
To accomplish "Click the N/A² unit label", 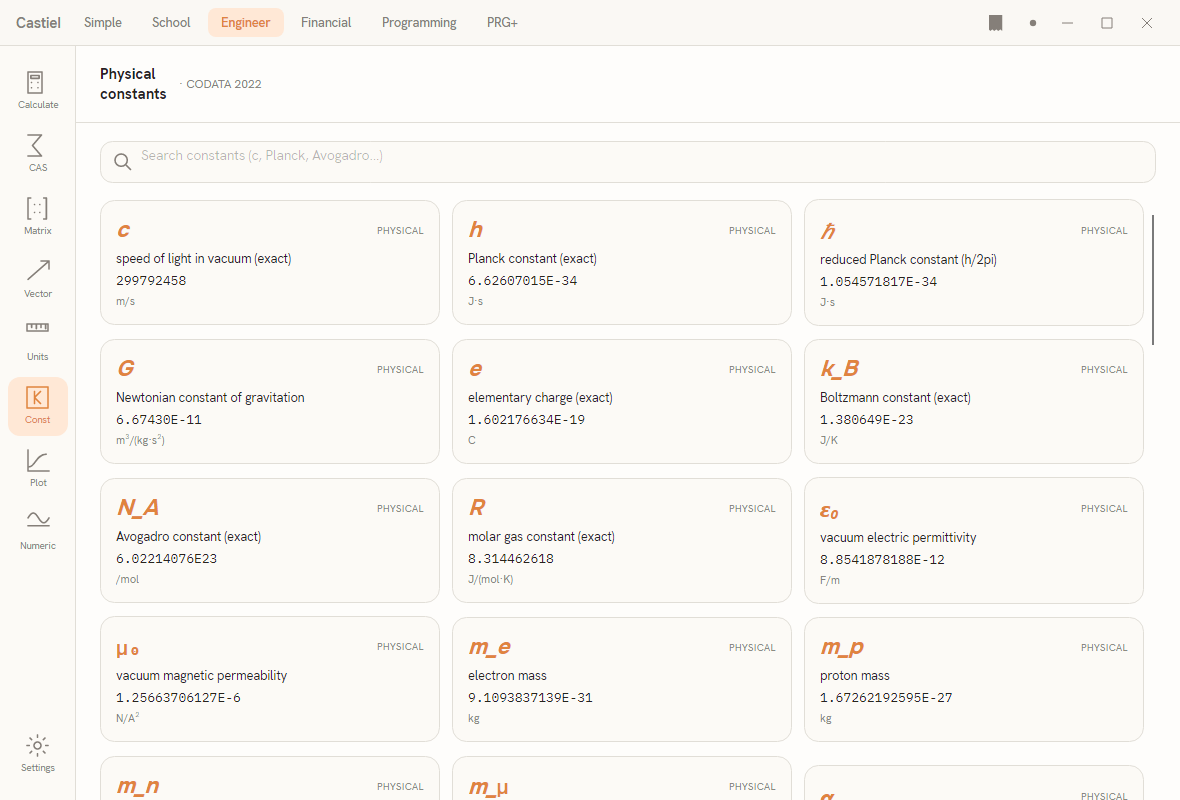I will pos(127,718).
